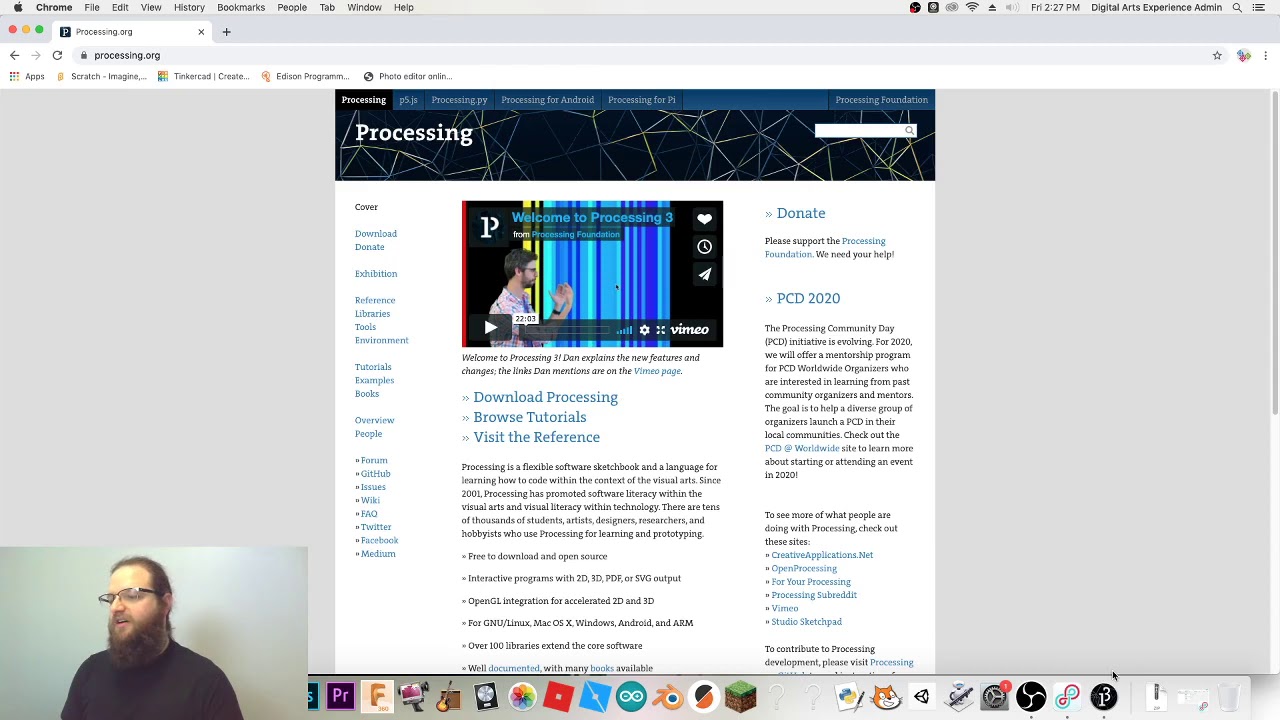This screenshot has width=1280, height=720.
Task: Open Examples in the left sidebar
Action: pyautogui.click(x=374, y=380)
